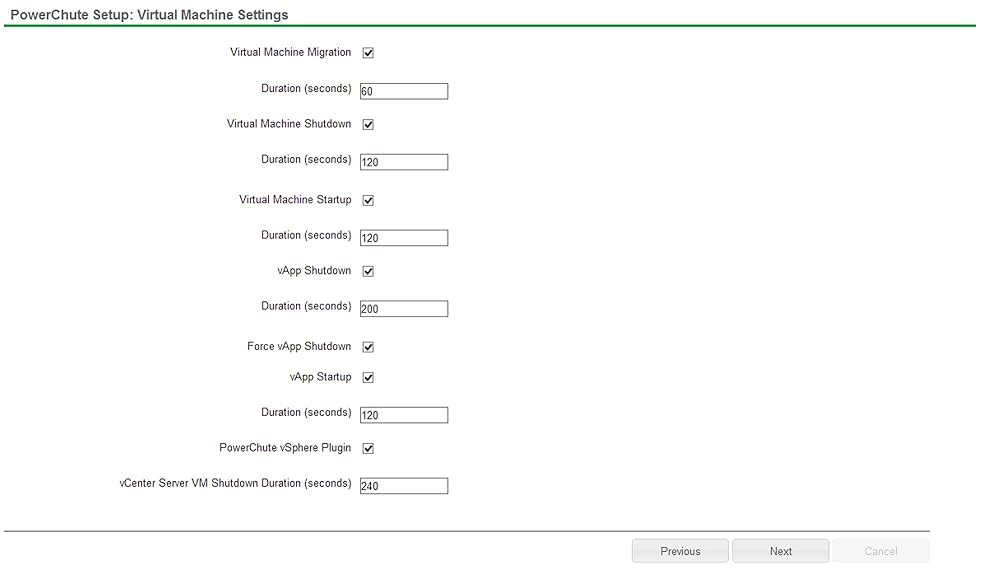
Task: Click the PowerChute vSphere Plugin label
Action: click(x=285, y=447)
